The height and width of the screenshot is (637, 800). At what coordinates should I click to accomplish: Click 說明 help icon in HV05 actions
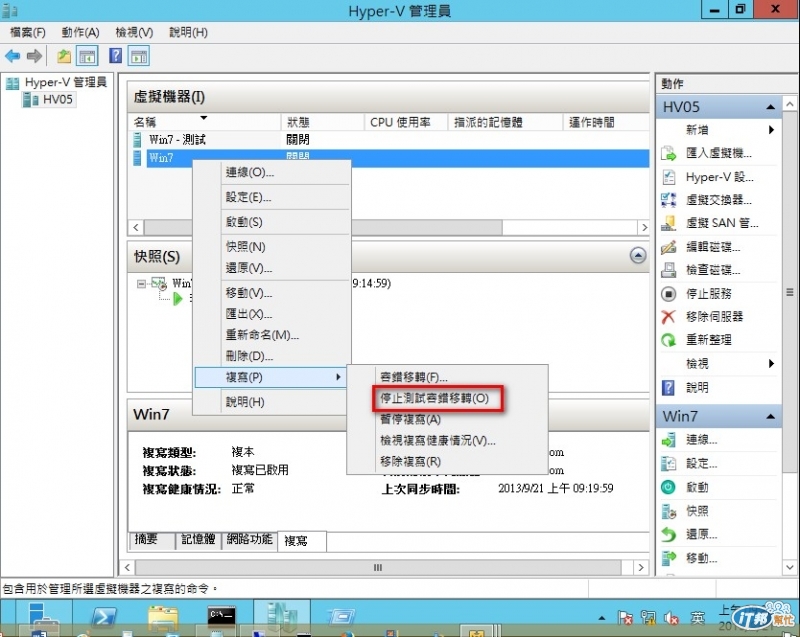click(x=668, y=388)
